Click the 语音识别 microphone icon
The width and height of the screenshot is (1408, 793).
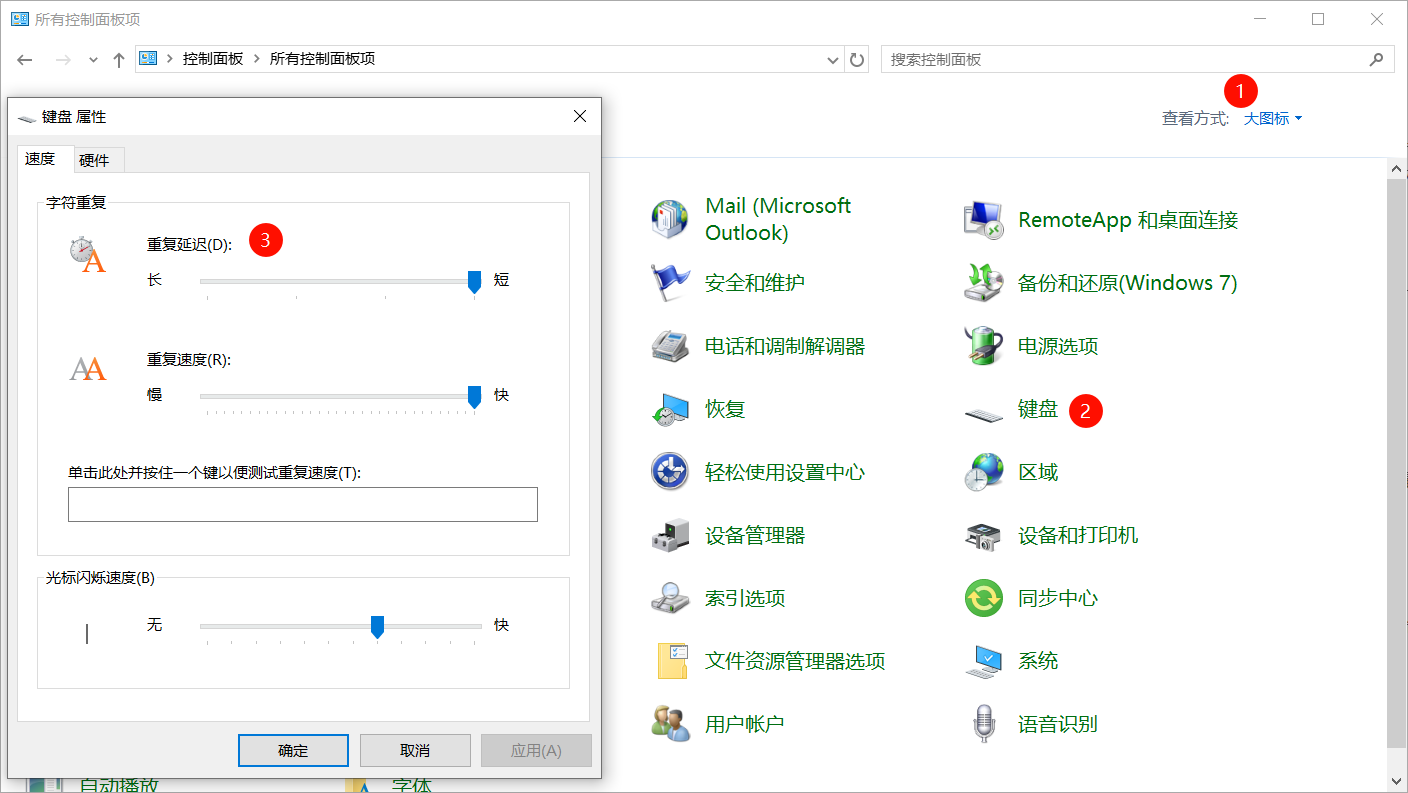[x=984, y=724]
